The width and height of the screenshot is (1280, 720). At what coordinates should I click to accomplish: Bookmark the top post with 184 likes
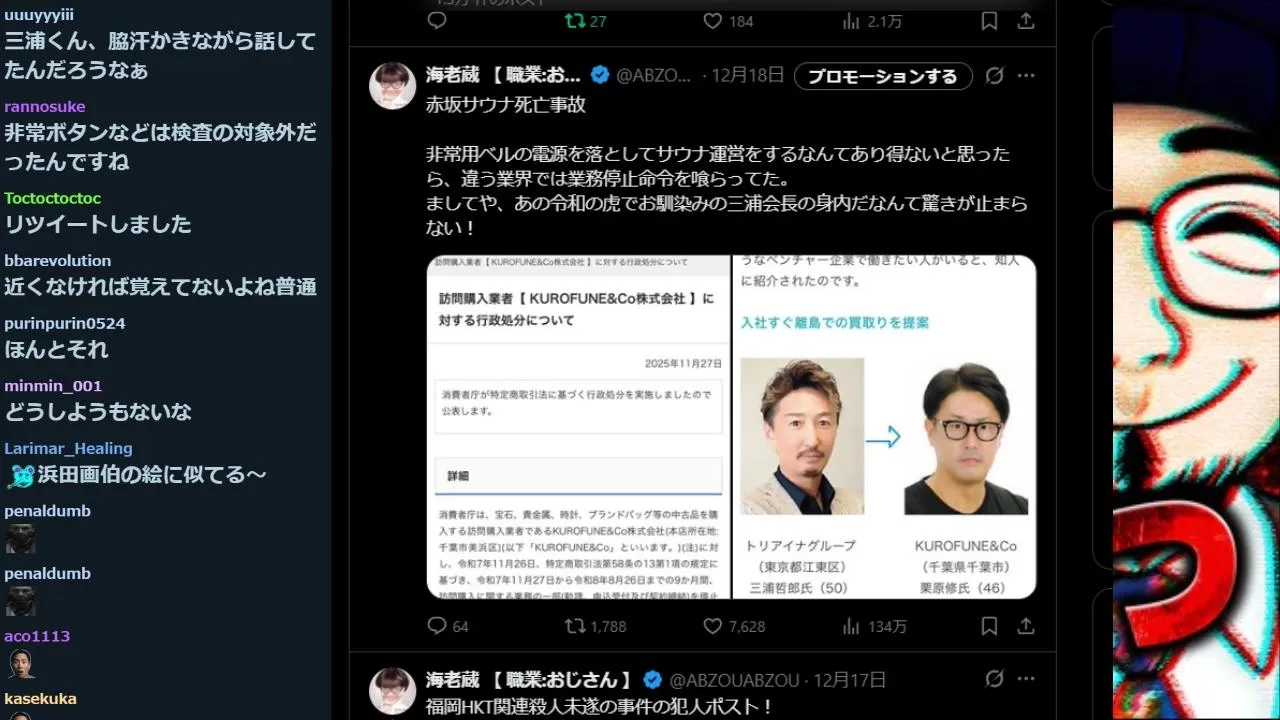pyautogui.click(x=989, y=21)
